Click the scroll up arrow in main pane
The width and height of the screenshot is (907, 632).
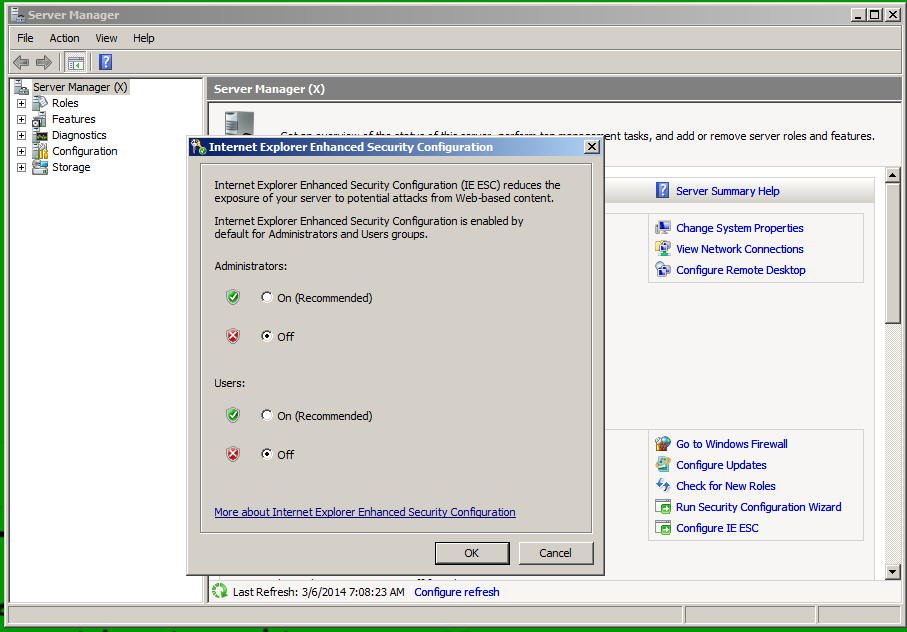pyautogui.click(x=893, y=175)
